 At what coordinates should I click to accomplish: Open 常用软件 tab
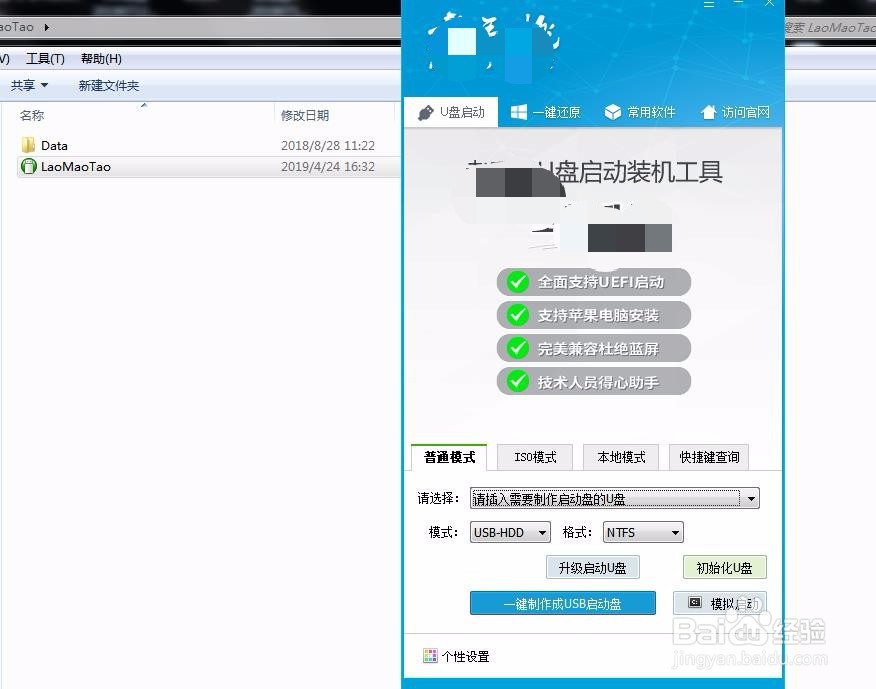tap(640, 112)
